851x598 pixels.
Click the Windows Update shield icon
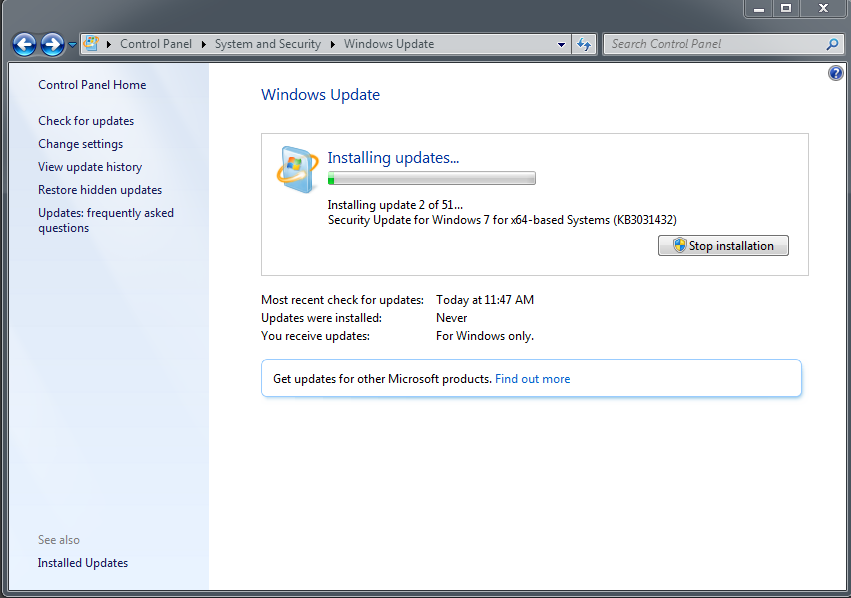297,169
